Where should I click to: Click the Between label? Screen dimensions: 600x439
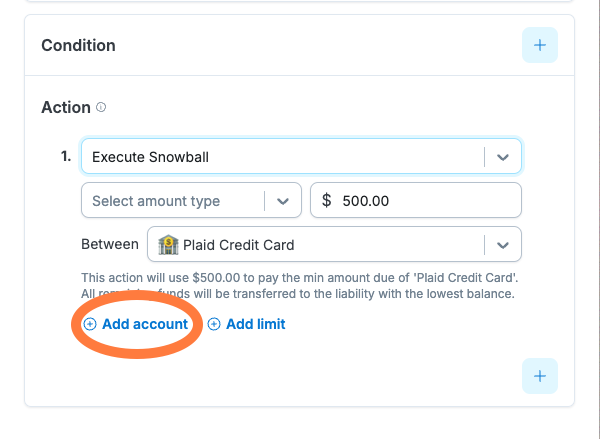coord(110,244)
